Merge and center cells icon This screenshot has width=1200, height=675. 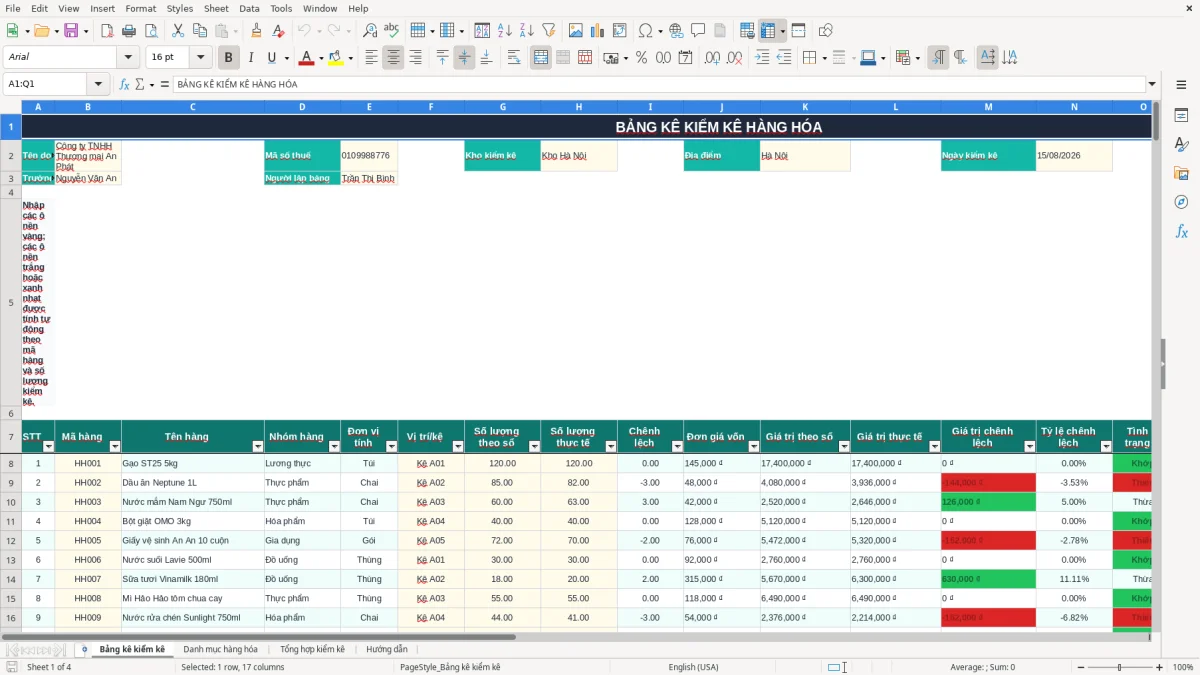pyautogui.click(x=541, y=58)
